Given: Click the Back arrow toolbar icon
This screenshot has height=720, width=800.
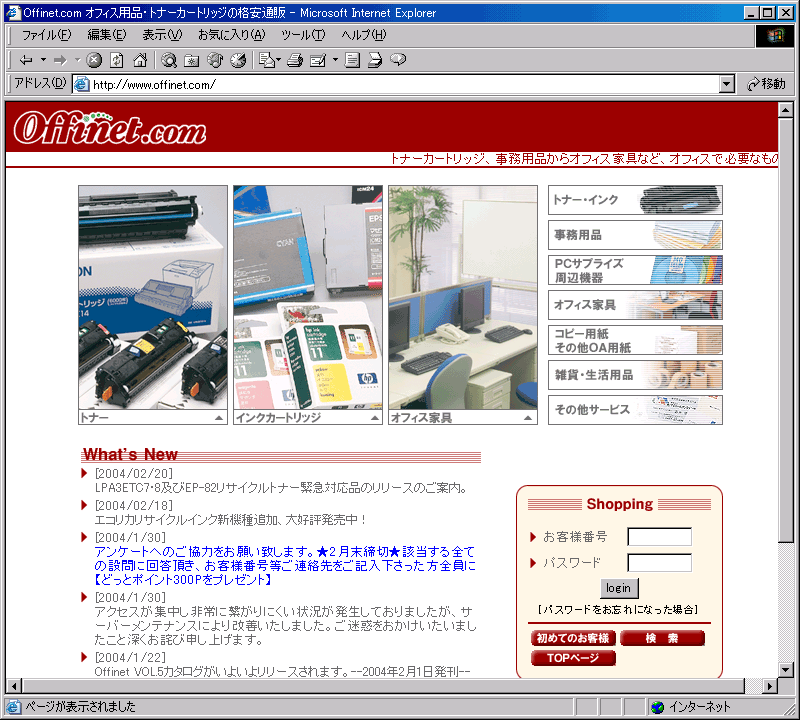Looking at the screenshot, I should pyautogui.click(x=26, y=60).
